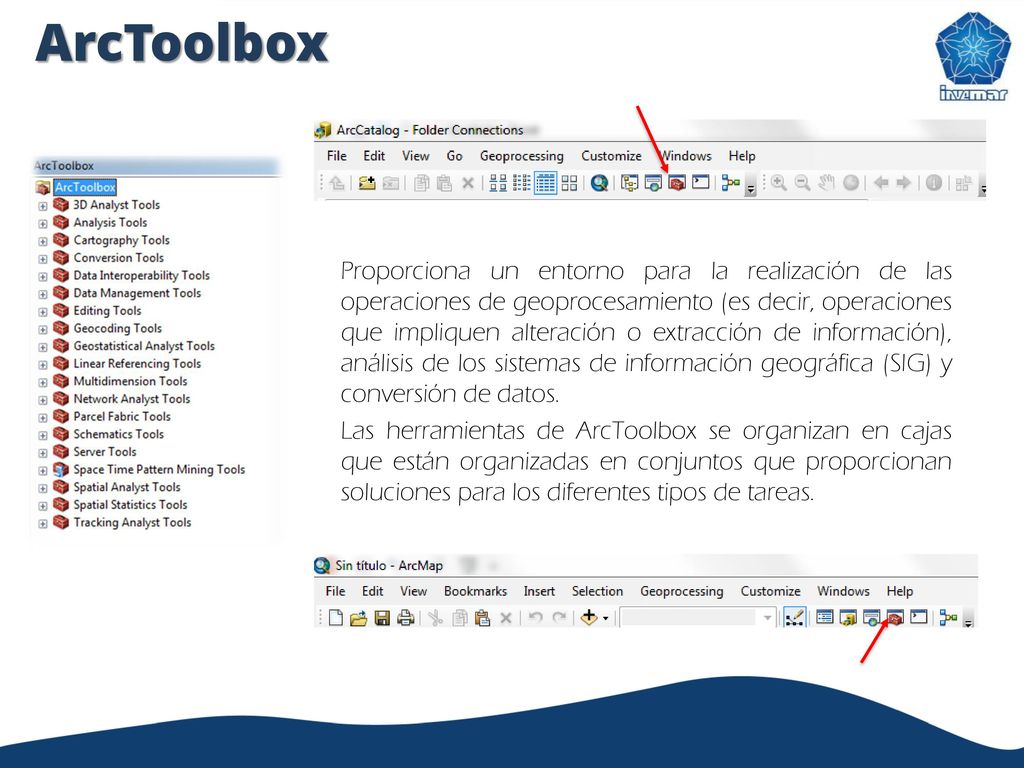
Task: Save the map using ArcMap disk icon
Action: click(382, 617)
